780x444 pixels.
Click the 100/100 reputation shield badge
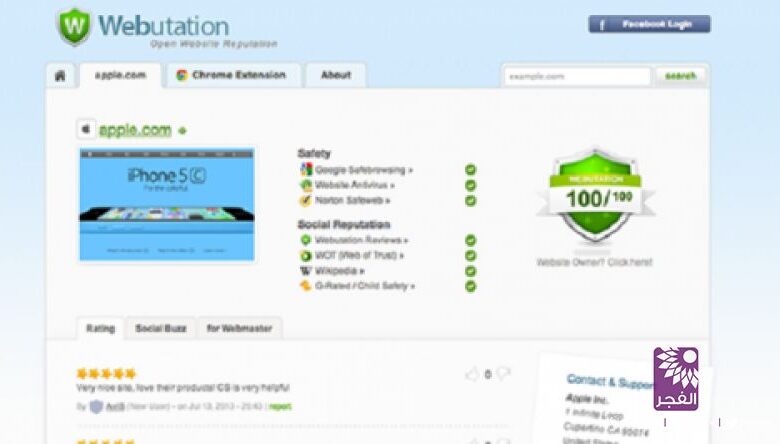coord(596,196)
